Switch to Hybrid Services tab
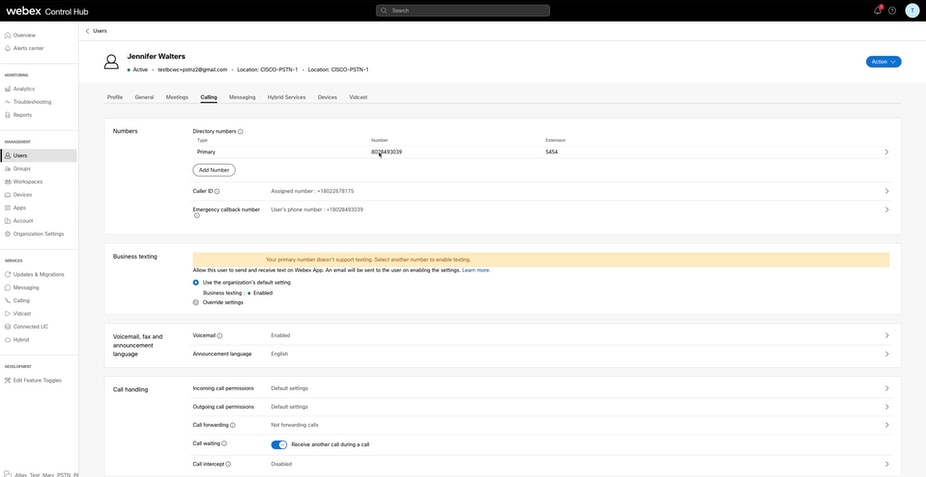Screen dimensions: 926x477 point(286,97)
